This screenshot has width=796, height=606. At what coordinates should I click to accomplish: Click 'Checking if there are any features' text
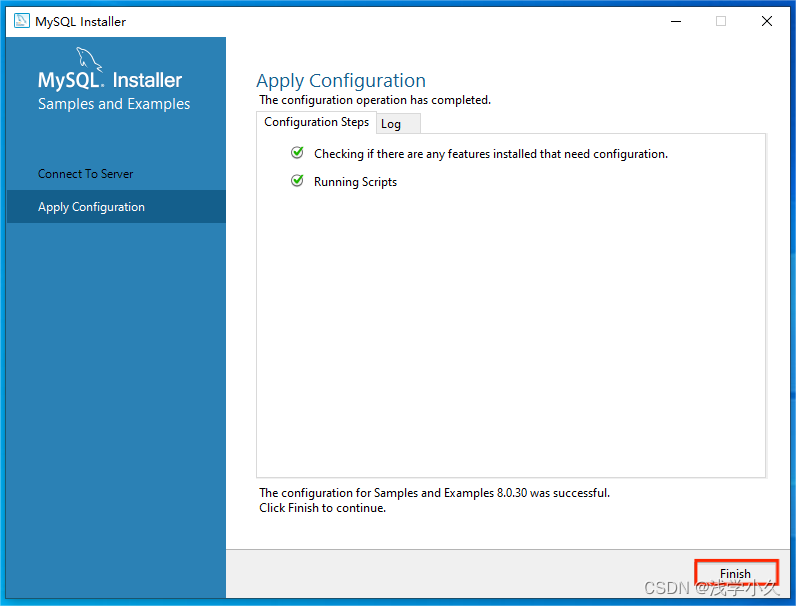(x=491, y=154)
